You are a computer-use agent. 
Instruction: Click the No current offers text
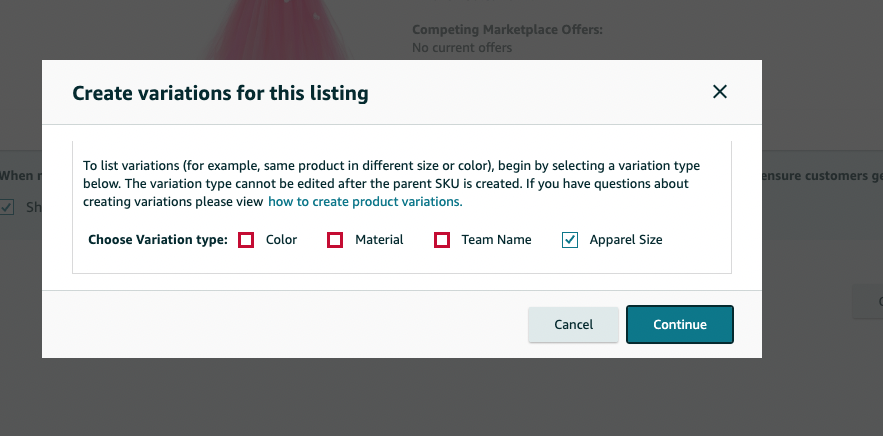(462, 48)
